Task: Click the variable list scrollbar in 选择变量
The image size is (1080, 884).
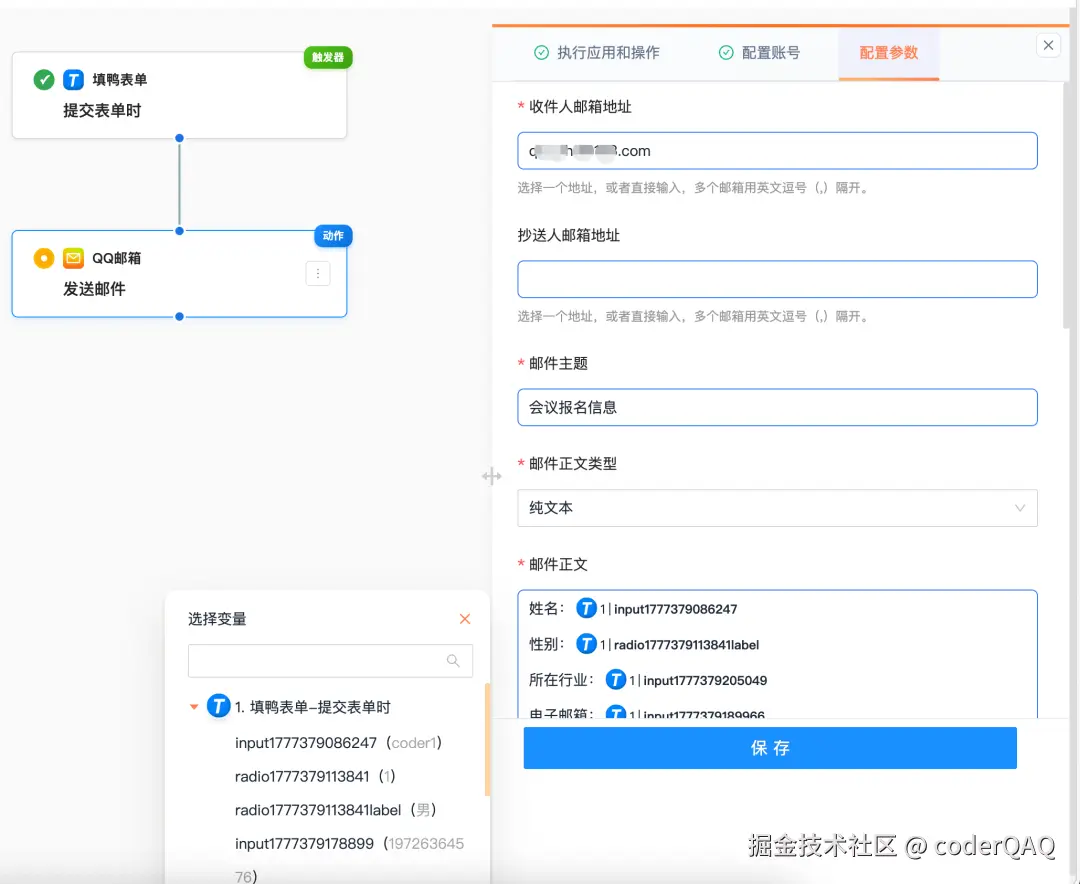Action: 488,739
